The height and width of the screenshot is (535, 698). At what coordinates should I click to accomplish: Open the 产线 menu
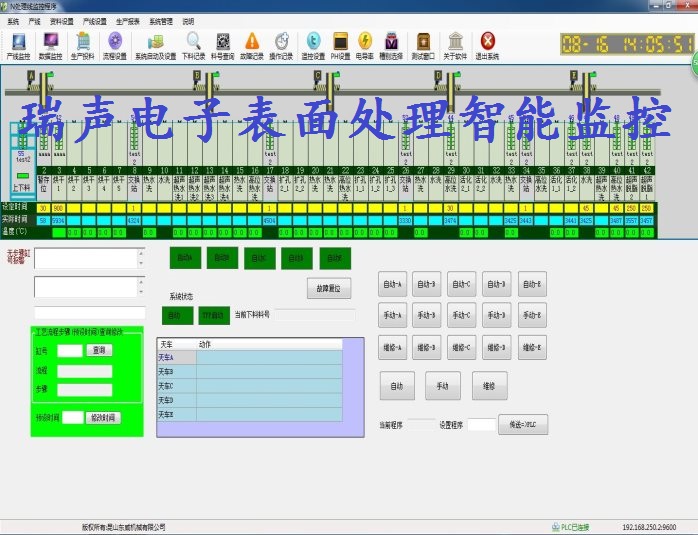[x=34, y=21]
